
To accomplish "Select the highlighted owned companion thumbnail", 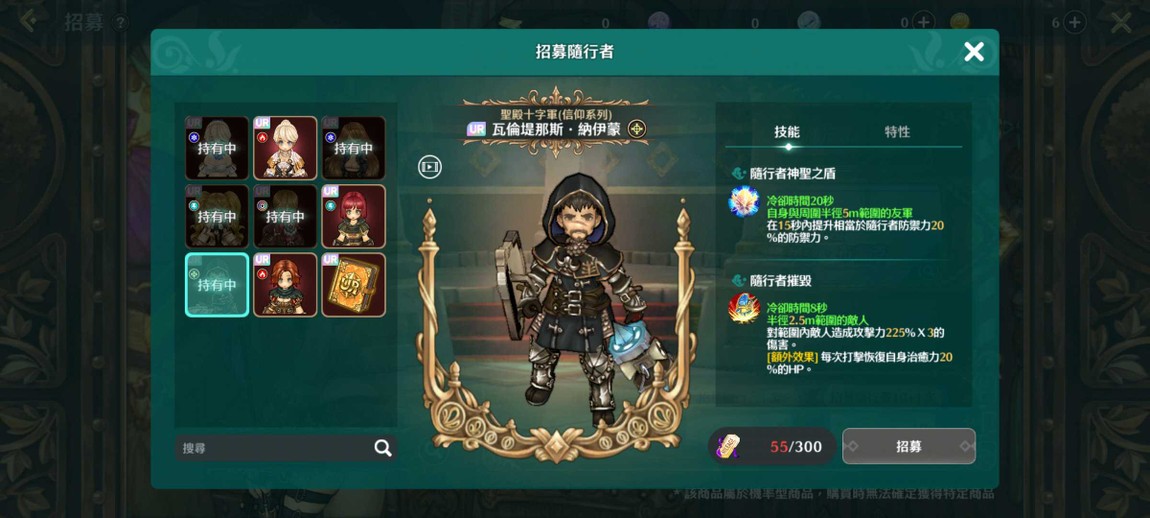I will click(217, 285).
